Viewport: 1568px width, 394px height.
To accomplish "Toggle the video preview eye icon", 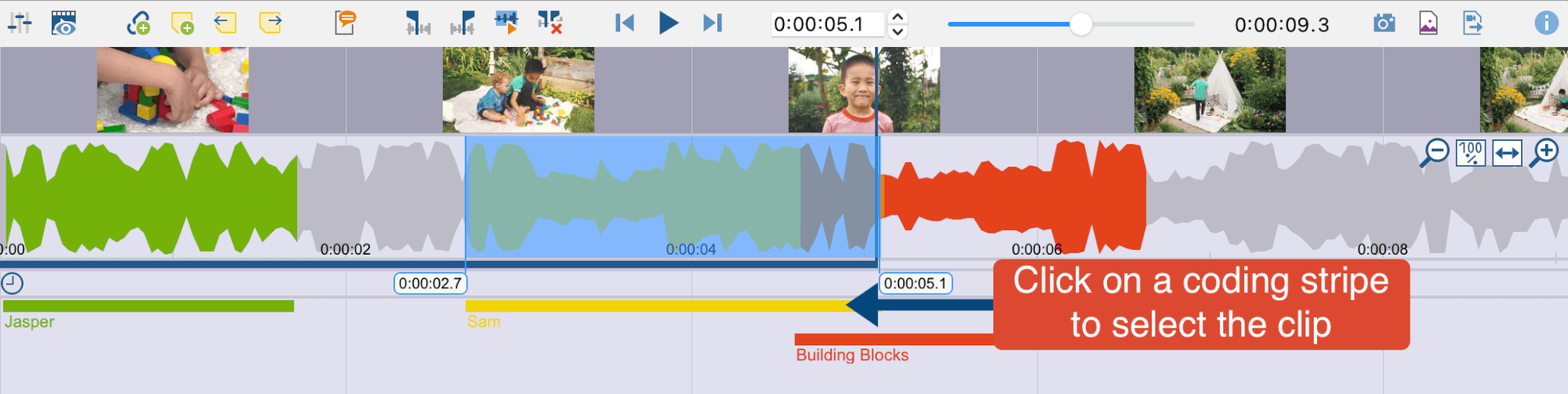I will click(x=64, y=23).
